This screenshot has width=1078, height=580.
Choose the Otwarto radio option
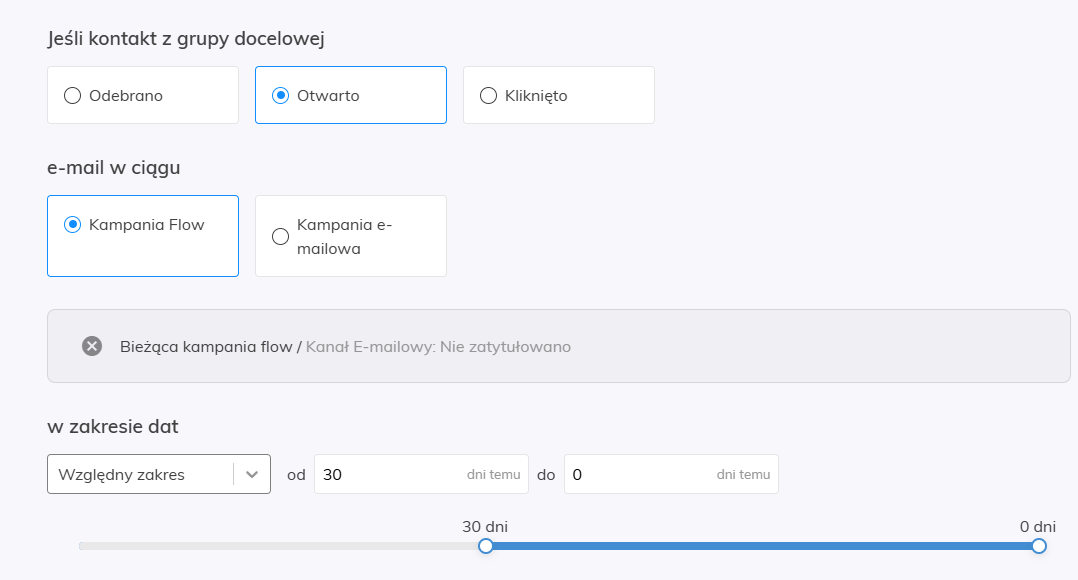pos(281,96)
